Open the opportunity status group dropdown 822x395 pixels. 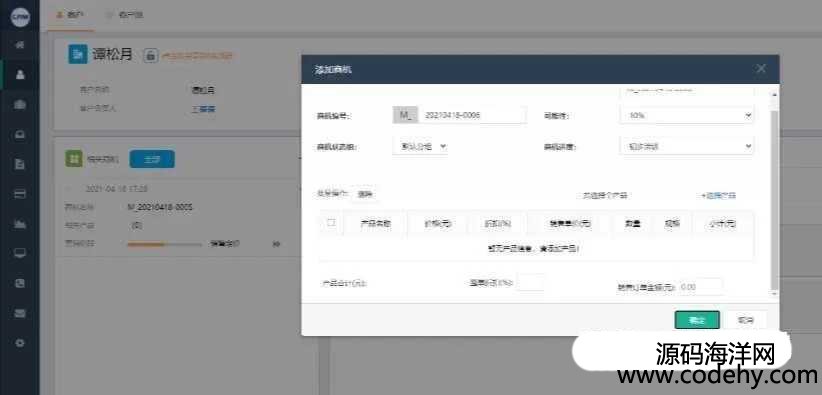point(419,147)
